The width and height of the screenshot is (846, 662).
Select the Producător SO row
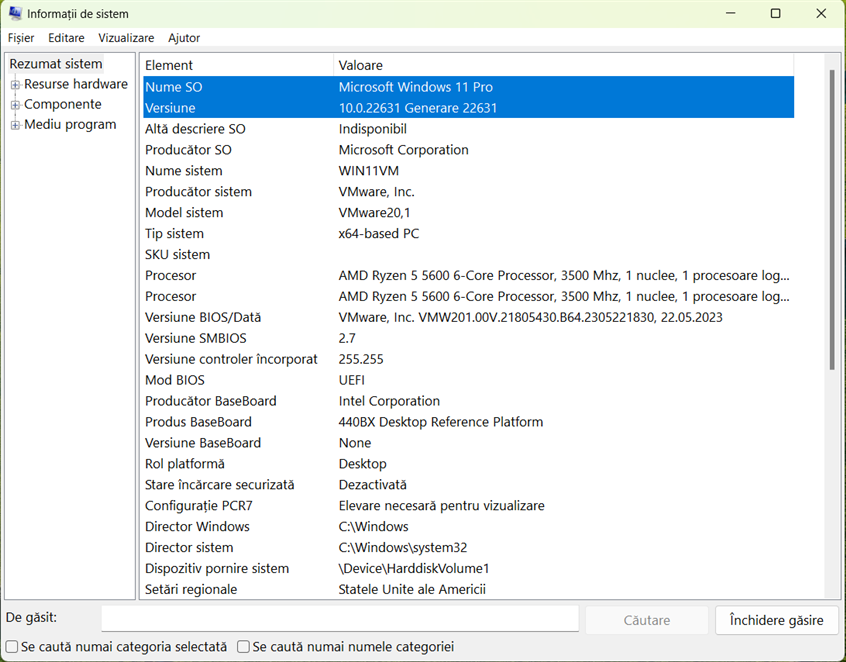(468, 150)
